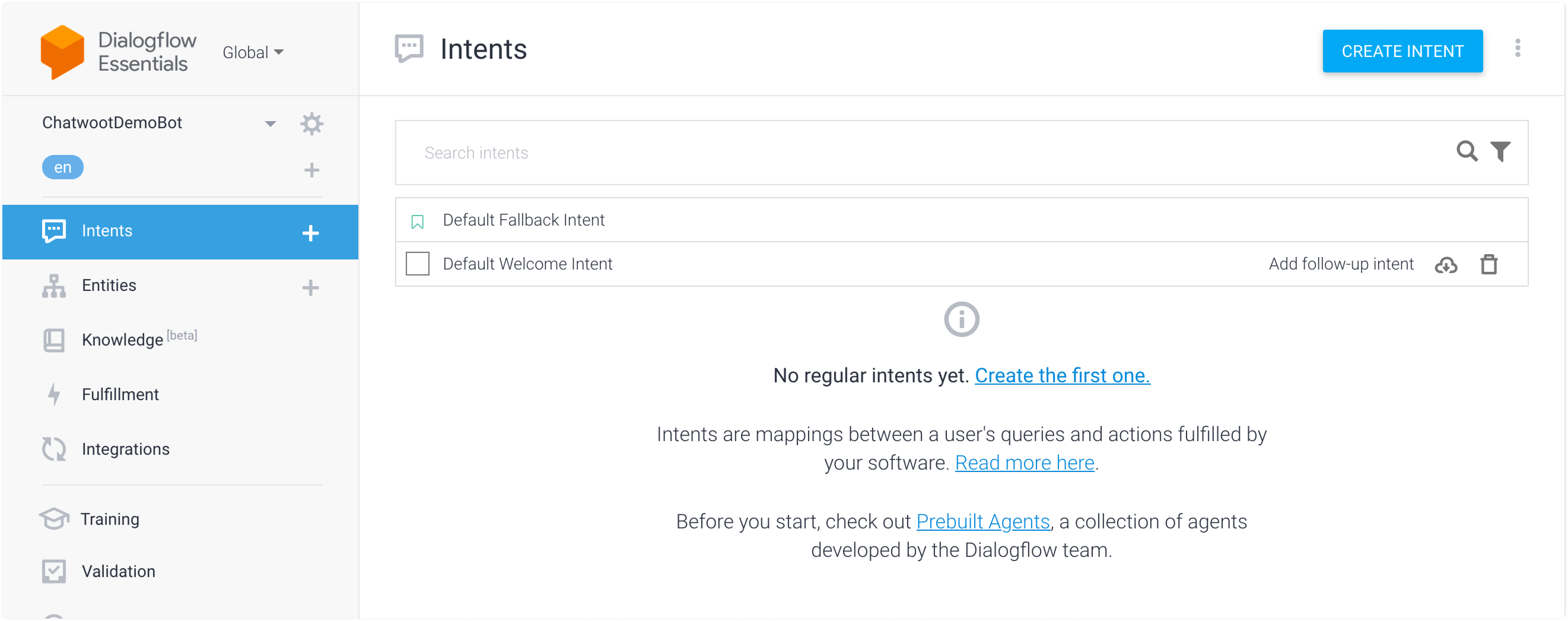Click the Default Fallback Intent bookmark icon
This screenshot has height=621, width=1568.
pos(417,221)
